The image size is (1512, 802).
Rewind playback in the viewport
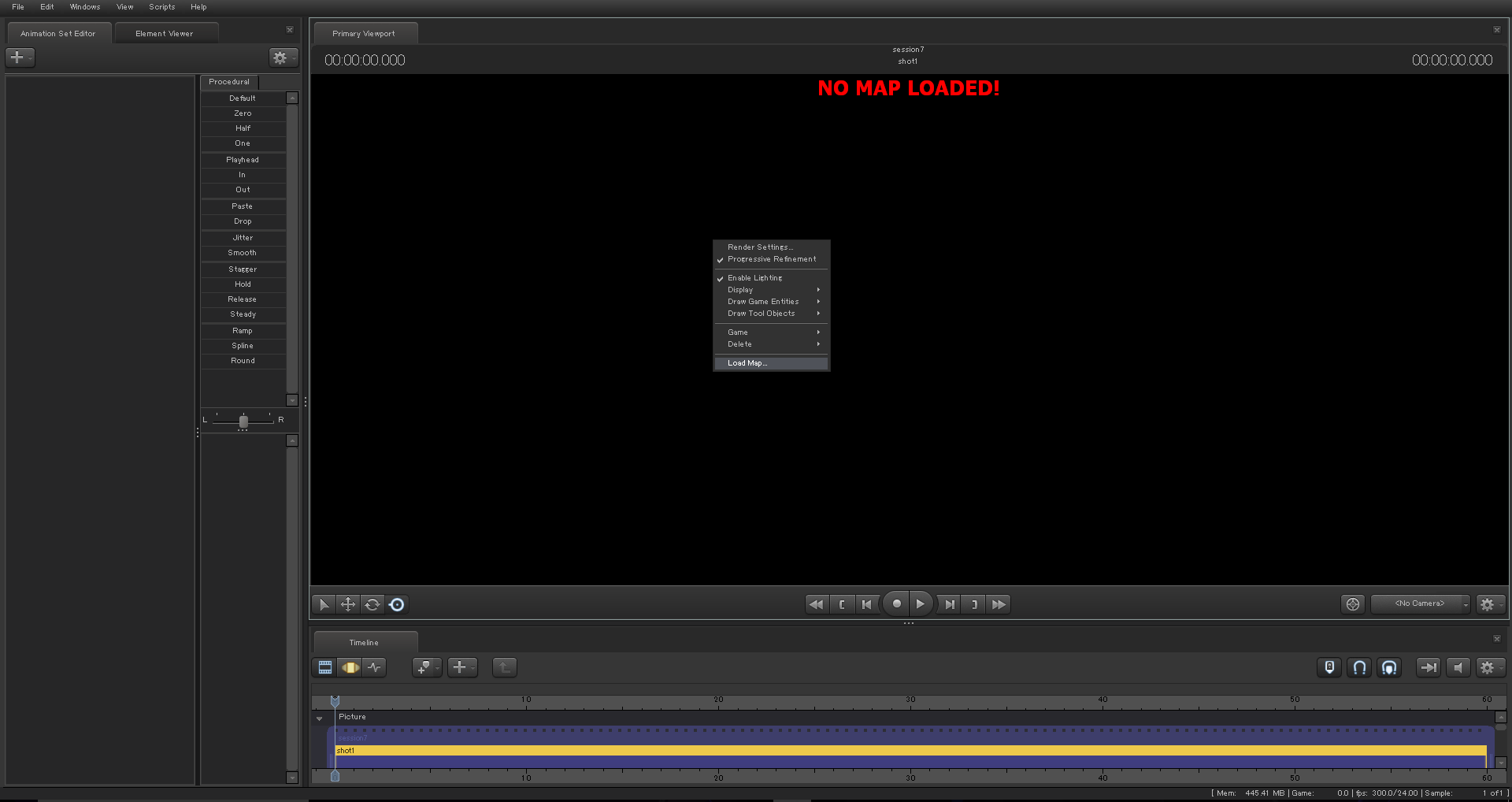point(817,604)
